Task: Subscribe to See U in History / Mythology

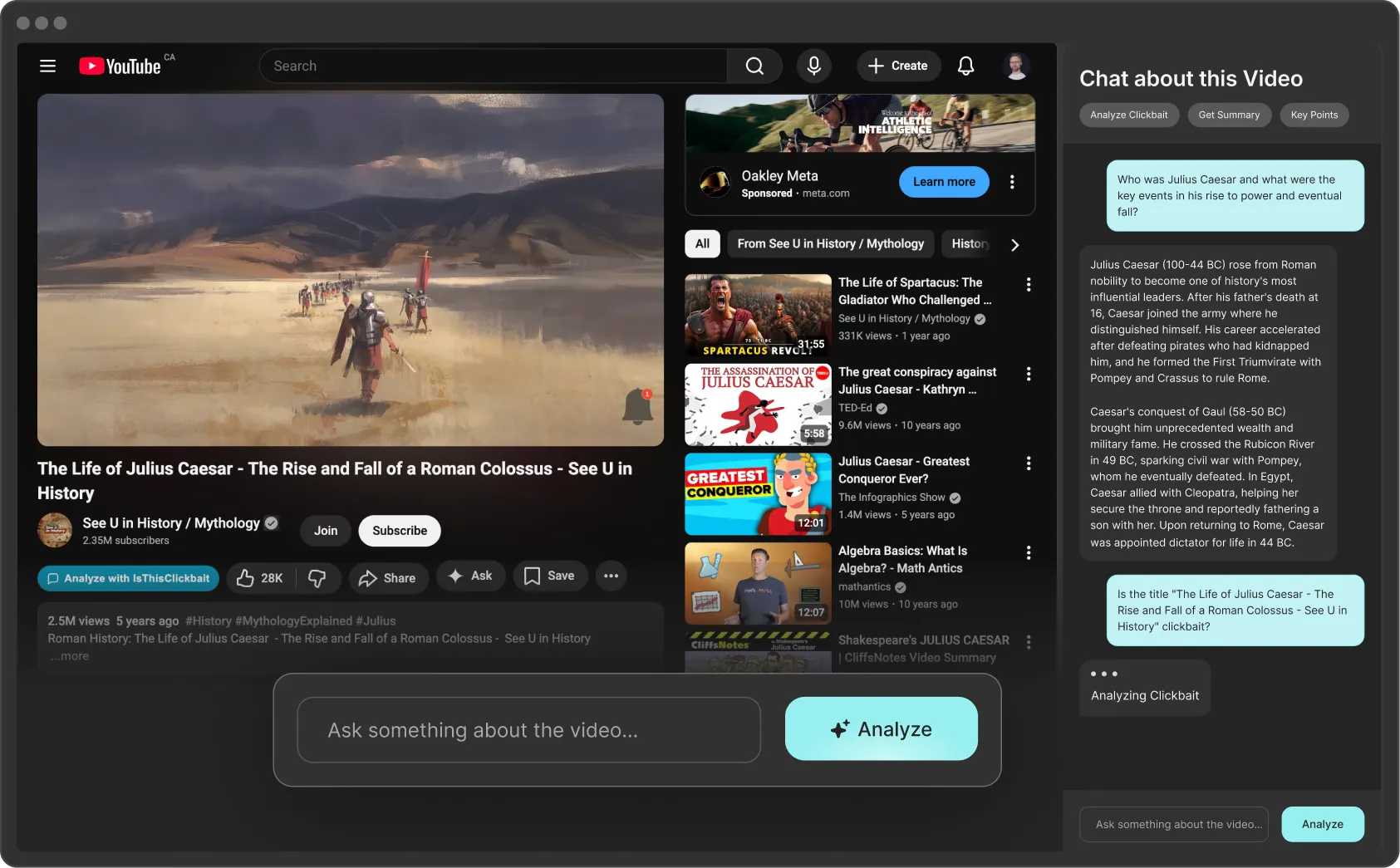Action: pyautogui.click(x=399, y=530)
